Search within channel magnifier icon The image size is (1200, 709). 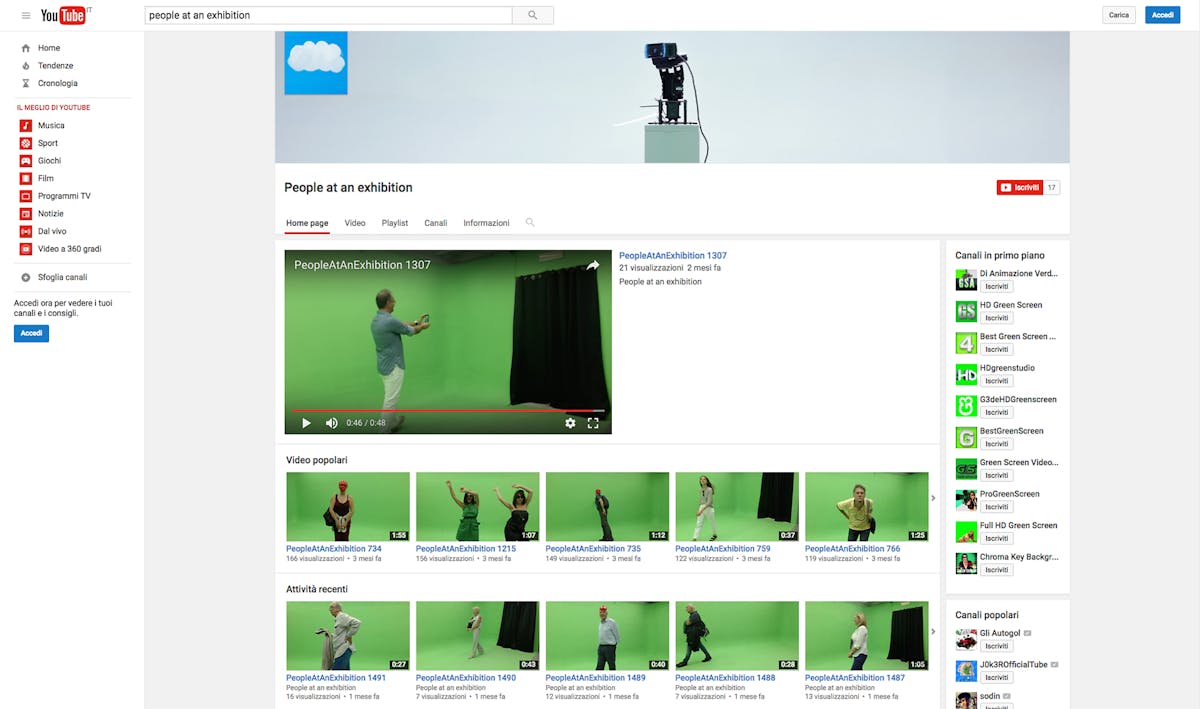530,222
